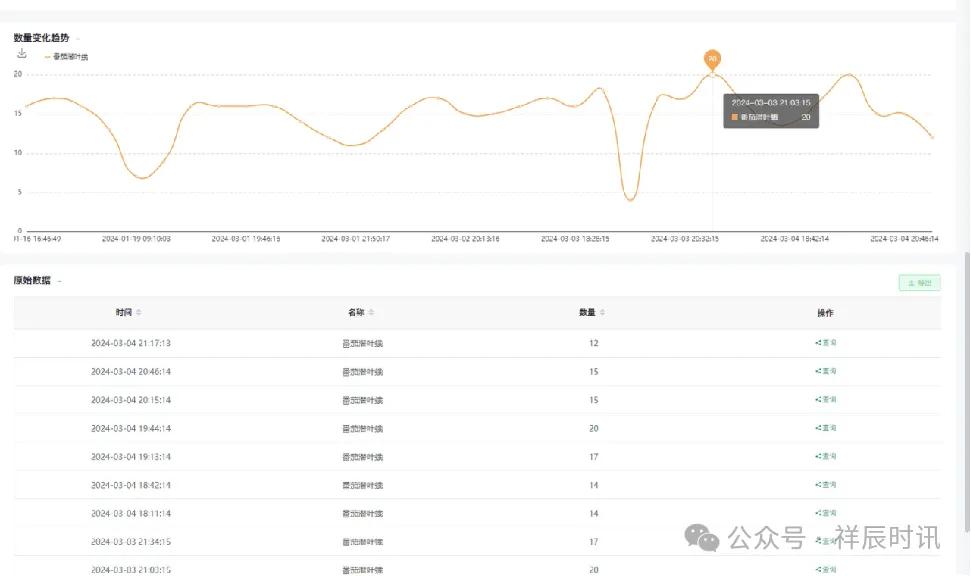Click the orange peak marker pin labeled 20

(712, 60)
